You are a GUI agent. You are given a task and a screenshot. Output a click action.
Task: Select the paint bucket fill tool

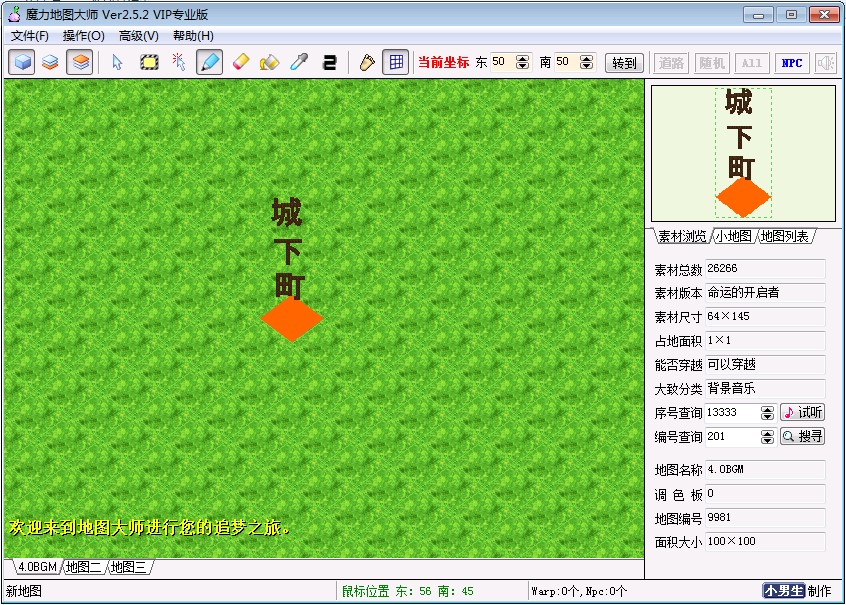point(268,62)
